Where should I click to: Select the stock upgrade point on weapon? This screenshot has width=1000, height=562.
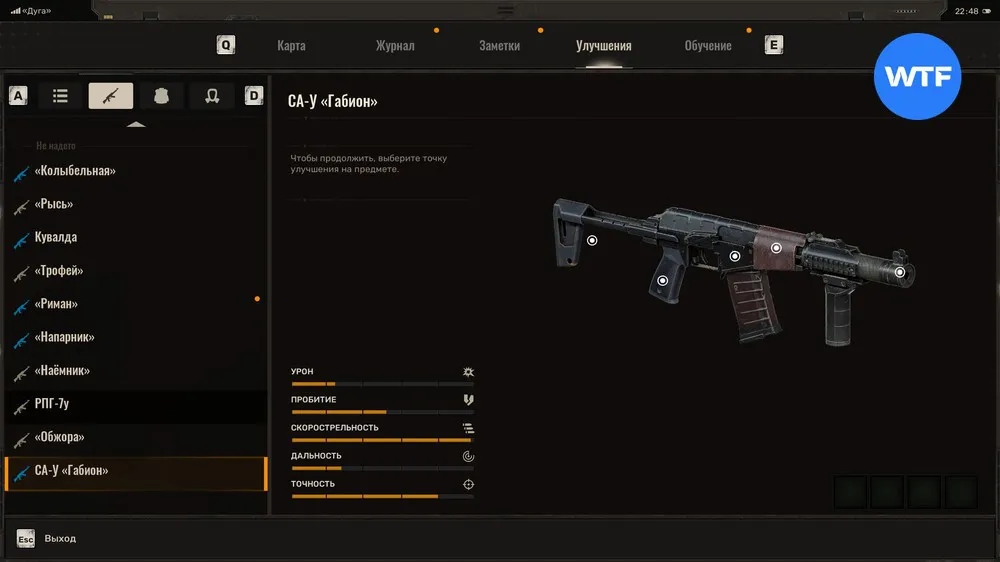(x=592, y=240)
